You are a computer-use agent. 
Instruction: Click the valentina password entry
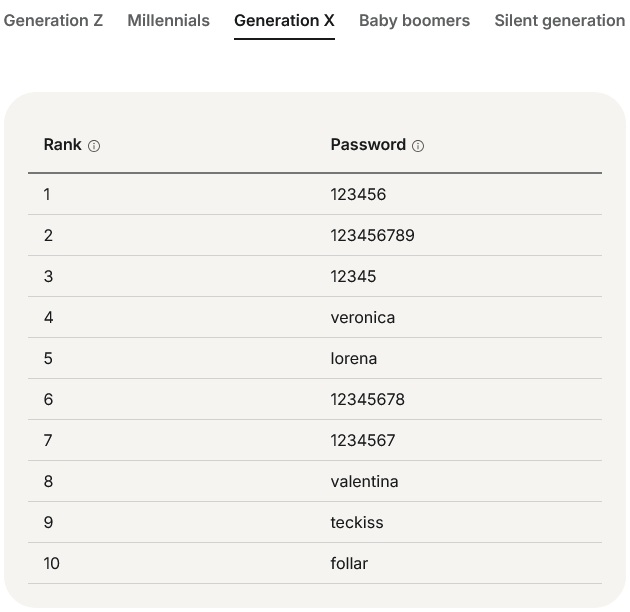[x=364, y=481]
